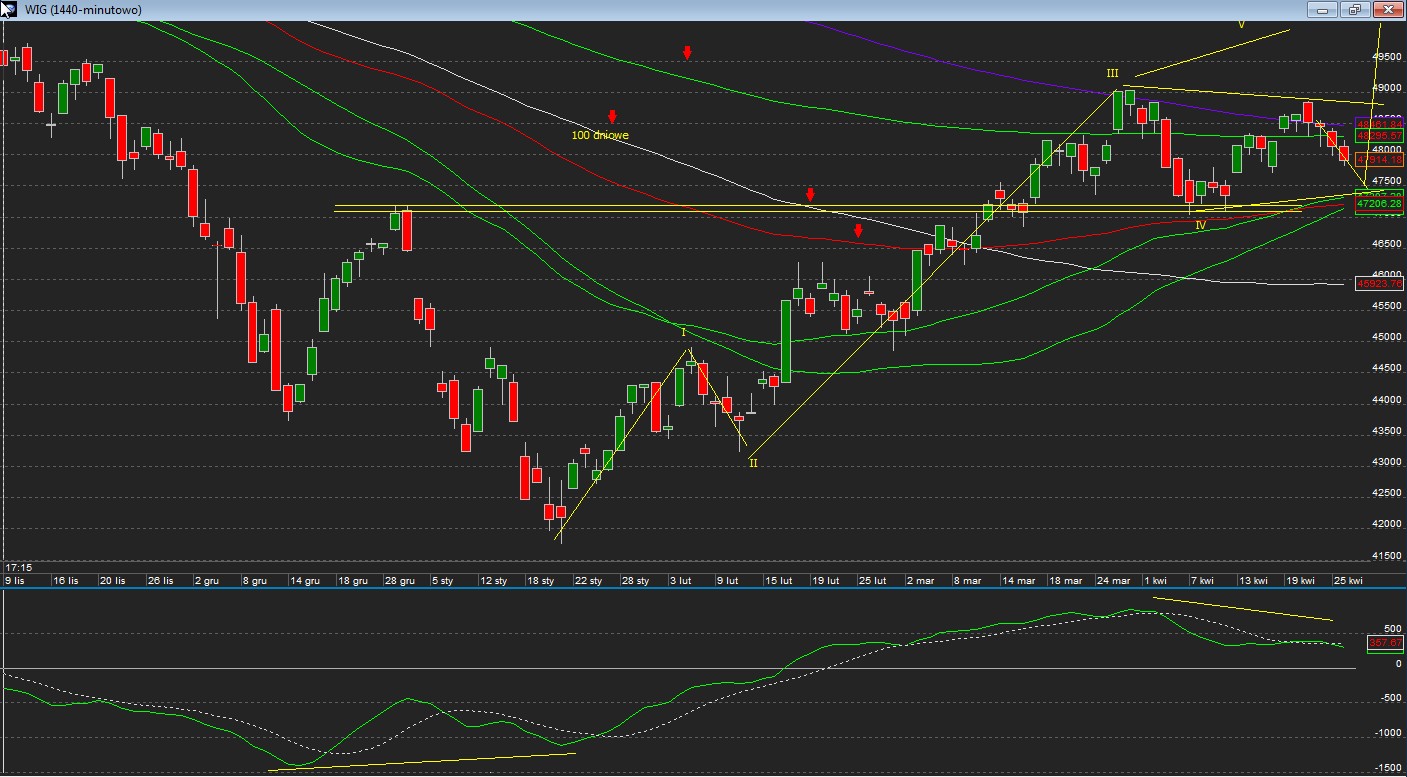
Task: Click the '2 mar' date on time axis
Action: [x=917, y=580]
